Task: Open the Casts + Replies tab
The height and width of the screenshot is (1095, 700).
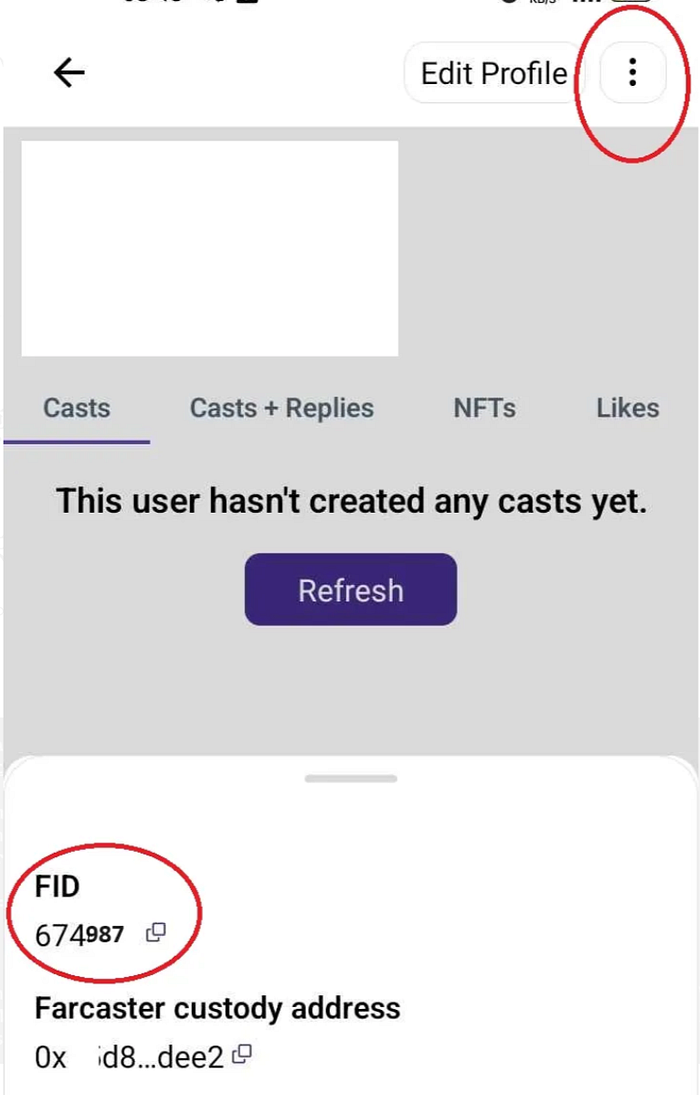Action: 281,408
